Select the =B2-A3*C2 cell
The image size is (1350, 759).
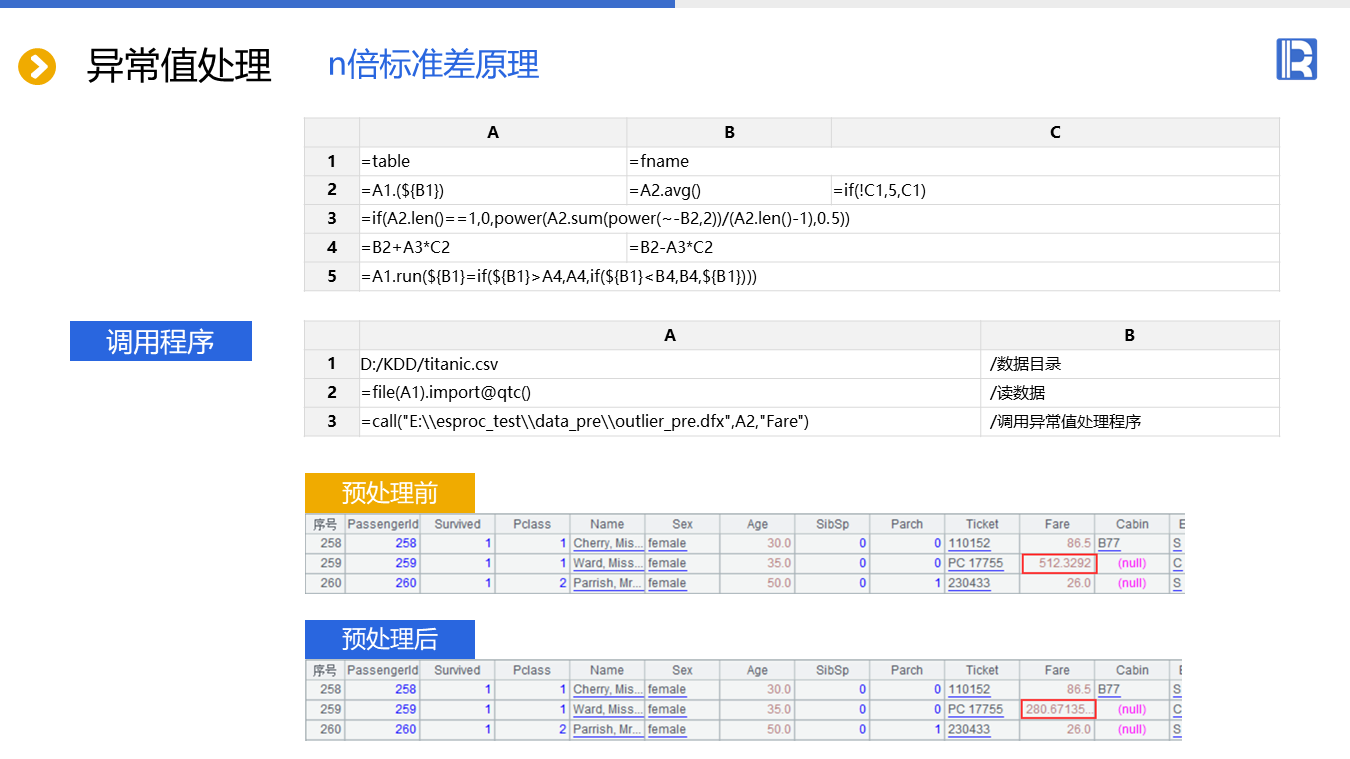[728, 247]
